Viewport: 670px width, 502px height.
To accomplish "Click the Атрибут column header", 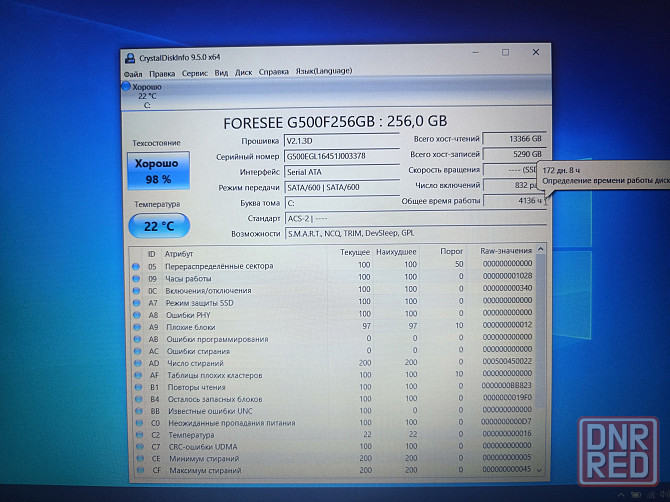I will tap(179, 254).
